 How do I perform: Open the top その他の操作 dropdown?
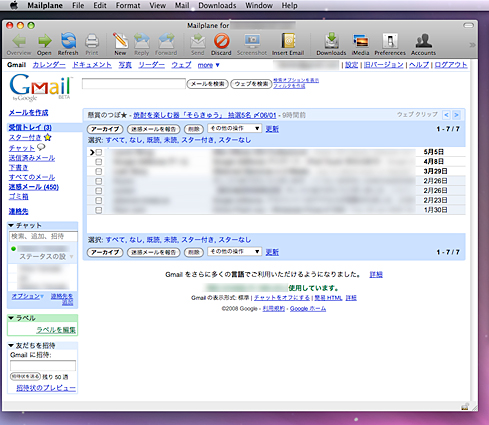coord(234,128)
